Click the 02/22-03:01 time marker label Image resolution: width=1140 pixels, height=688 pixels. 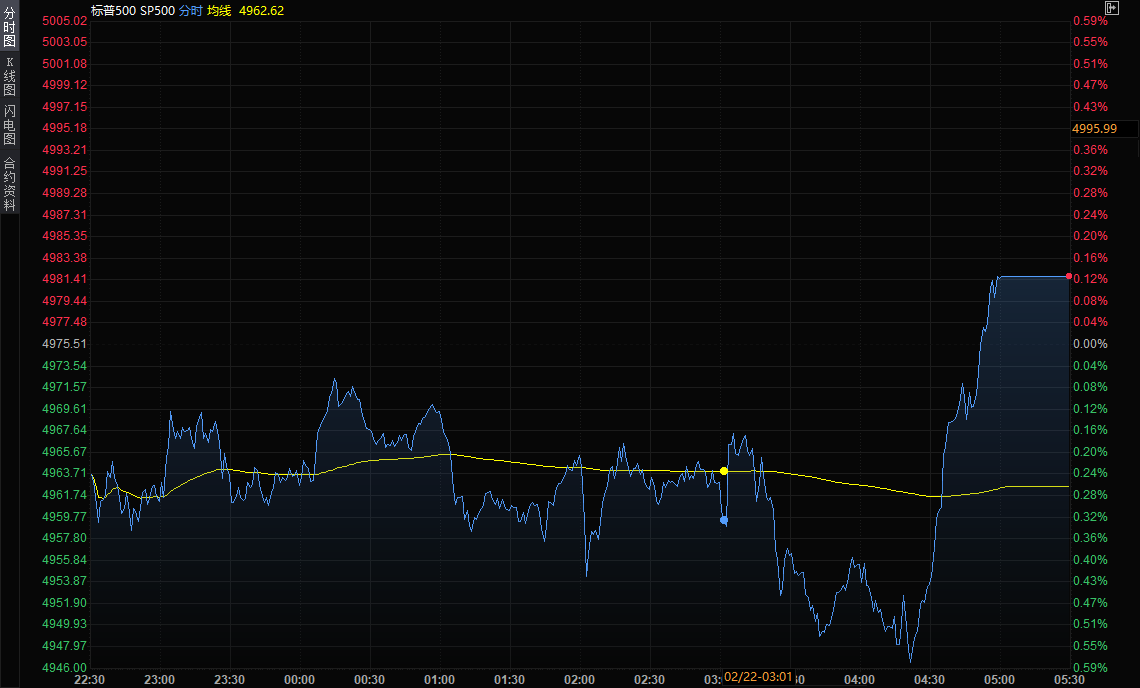point(758,678)
